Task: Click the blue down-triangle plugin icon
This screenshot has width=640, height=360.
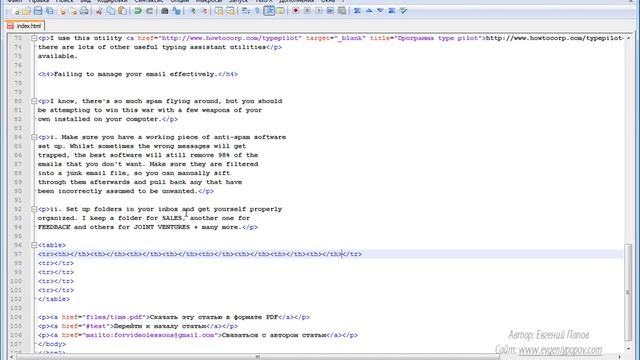Action: click(x=380, y=11)
